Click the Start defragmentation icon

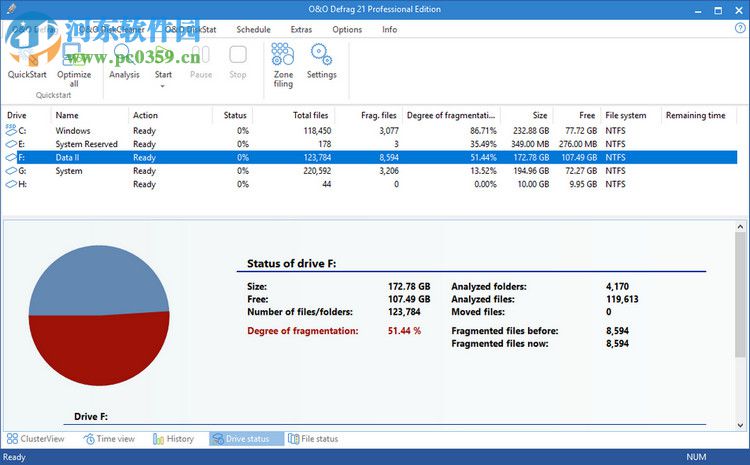click(x=163, y=55)
